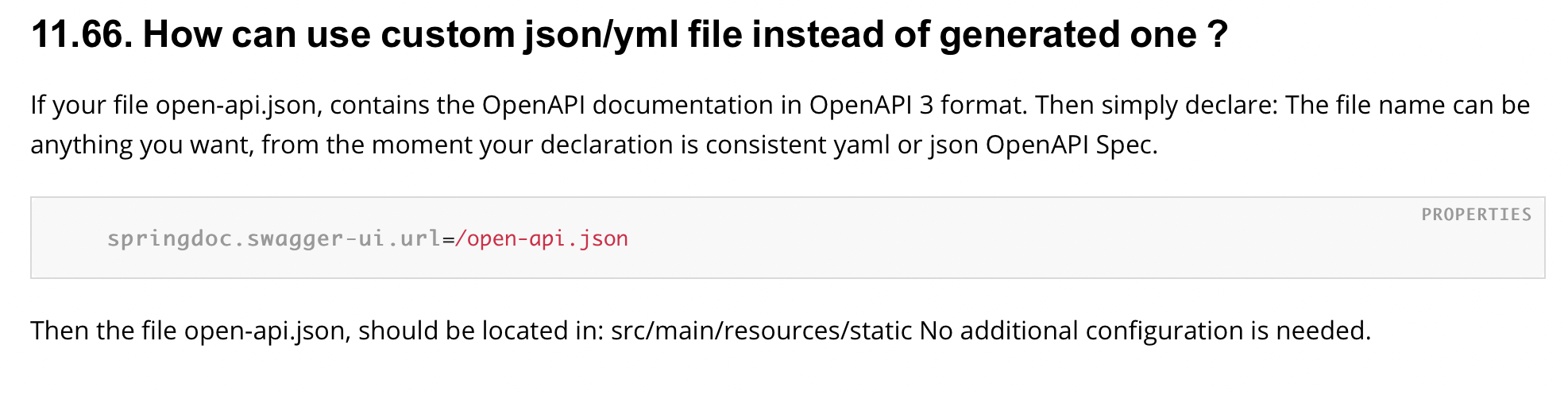Click the springdoc.swagger-ui.url property key
Image resolution: width=1568 pixels, height=399 pixels.
click(273, 238)
